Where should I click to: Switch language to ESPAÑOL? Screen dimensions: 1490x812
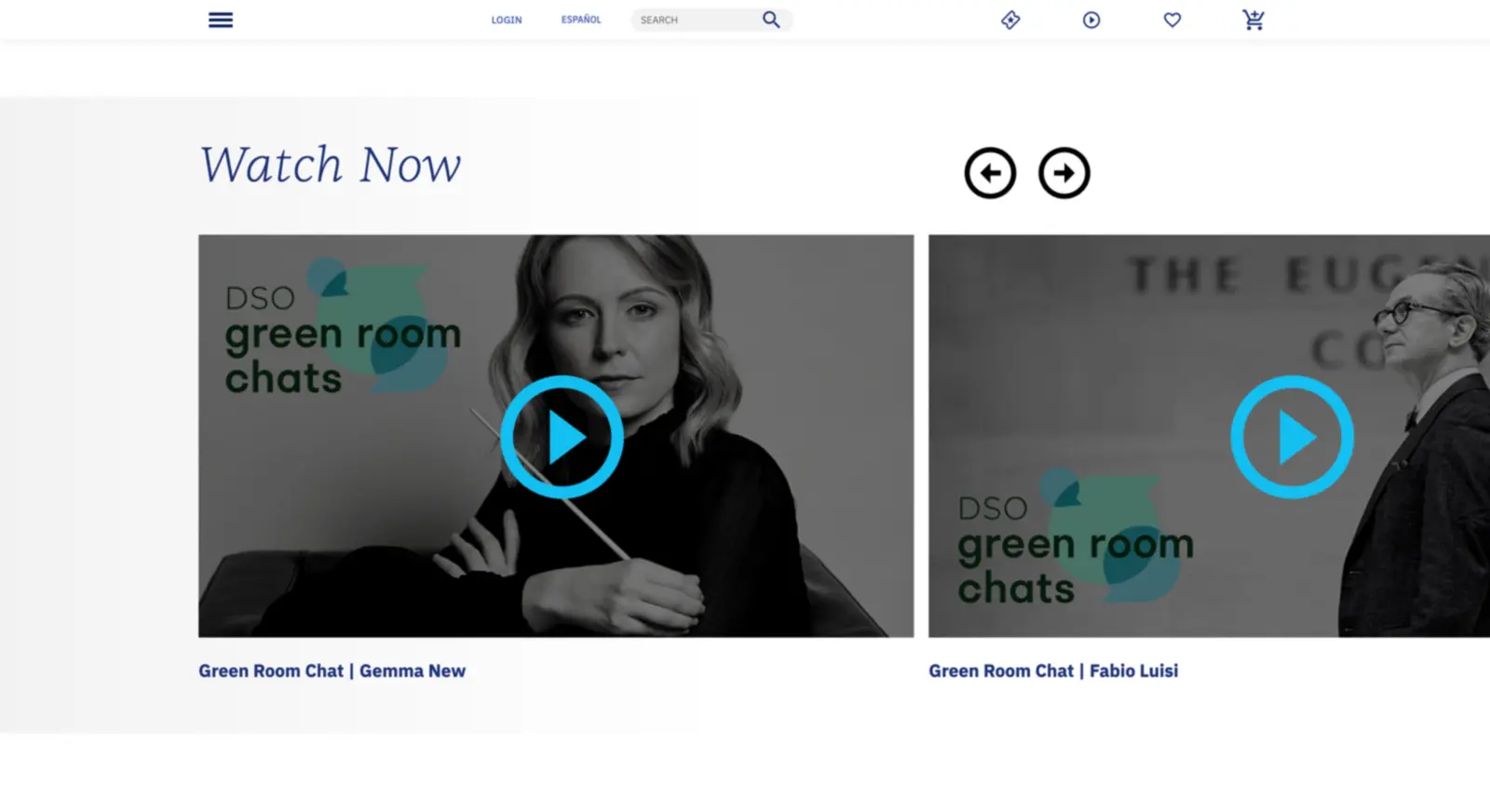coord(581,20)
